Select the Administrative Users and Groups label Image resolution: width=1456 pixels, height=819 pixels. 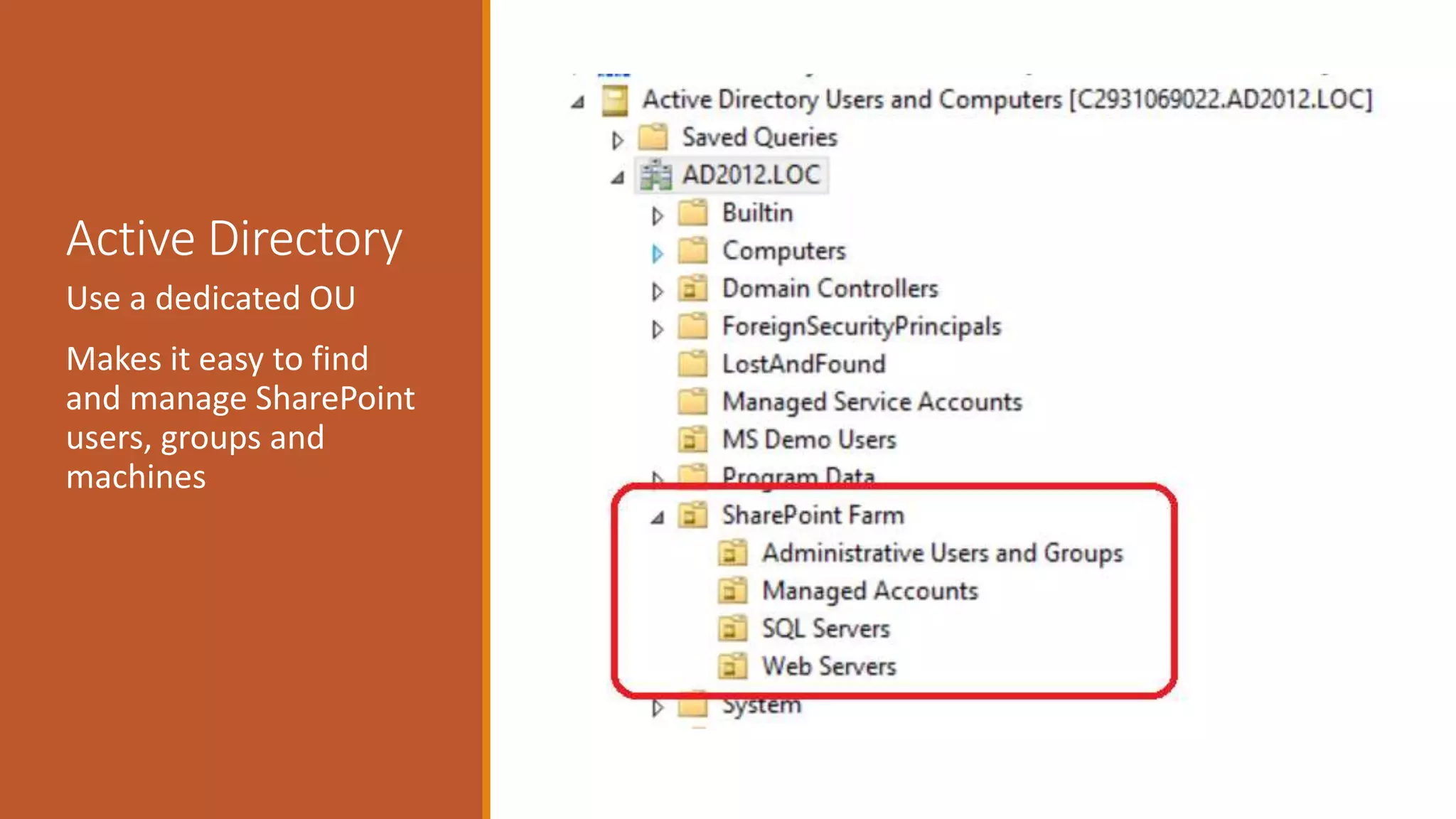tap(943, 553)
